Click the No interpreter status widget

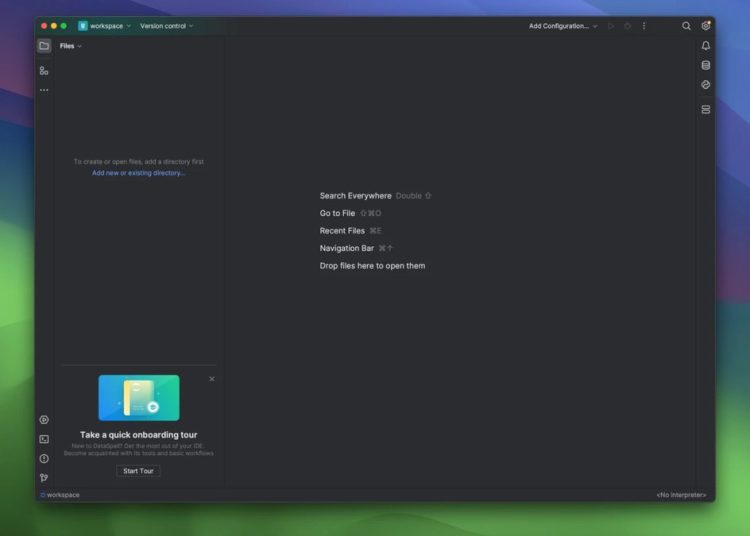[681, 495]
